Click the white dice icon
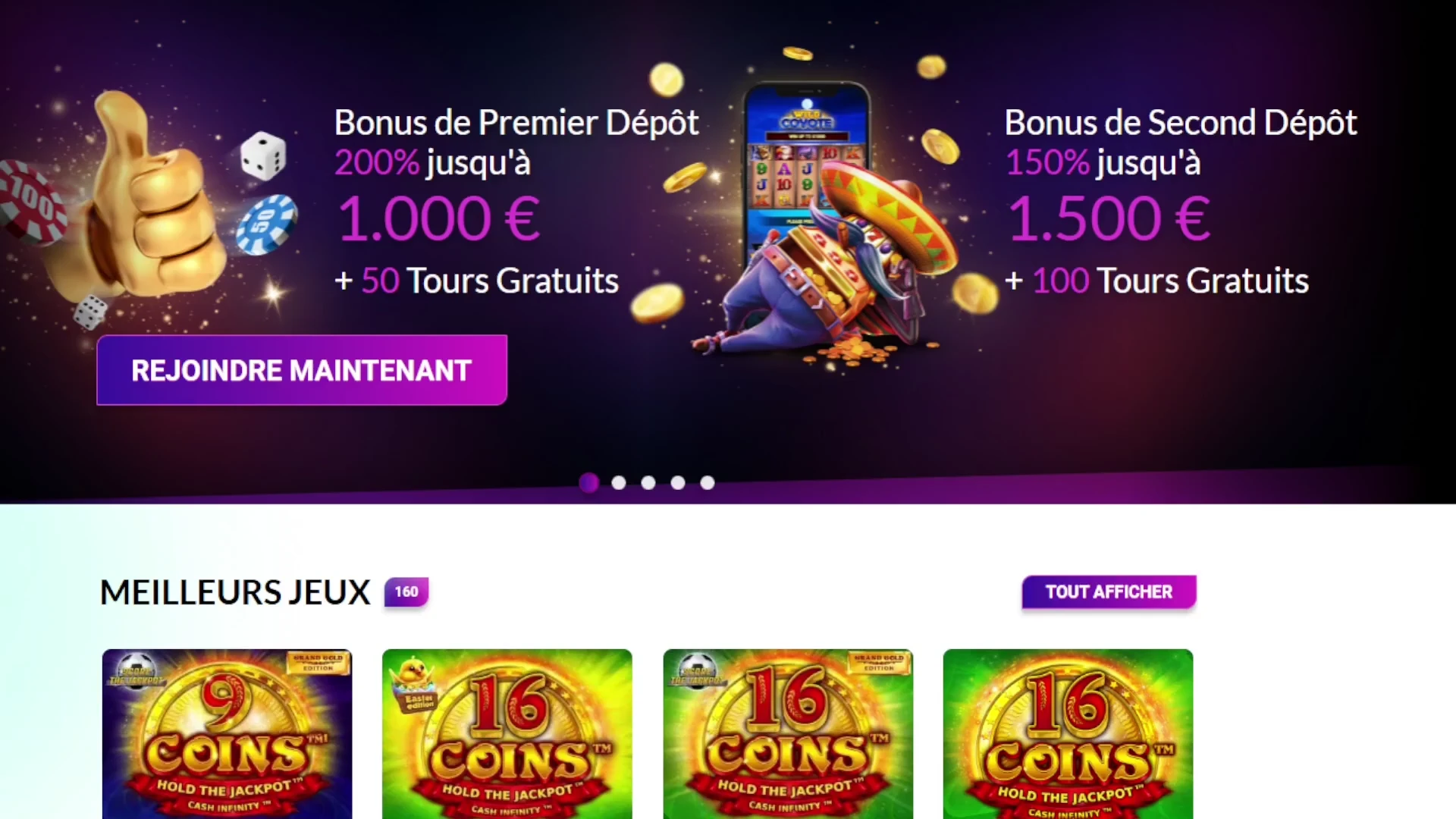The width and height of the screenshot is (1456, 819). point(263,156)
